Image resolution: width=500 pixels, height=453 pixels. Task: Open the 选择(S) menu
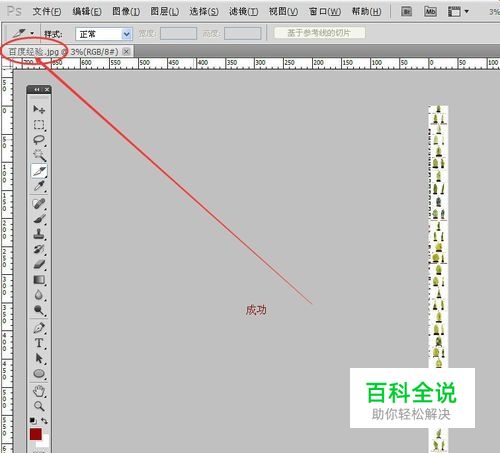[204, 12]
